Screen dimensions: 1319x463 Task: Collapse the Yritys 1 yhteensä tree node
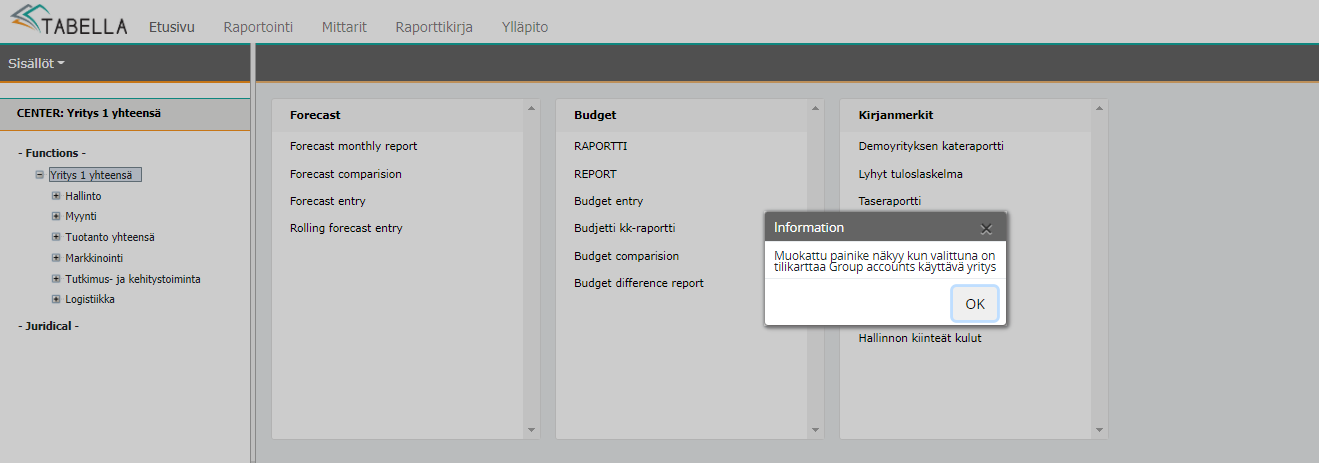pos(39,175)
